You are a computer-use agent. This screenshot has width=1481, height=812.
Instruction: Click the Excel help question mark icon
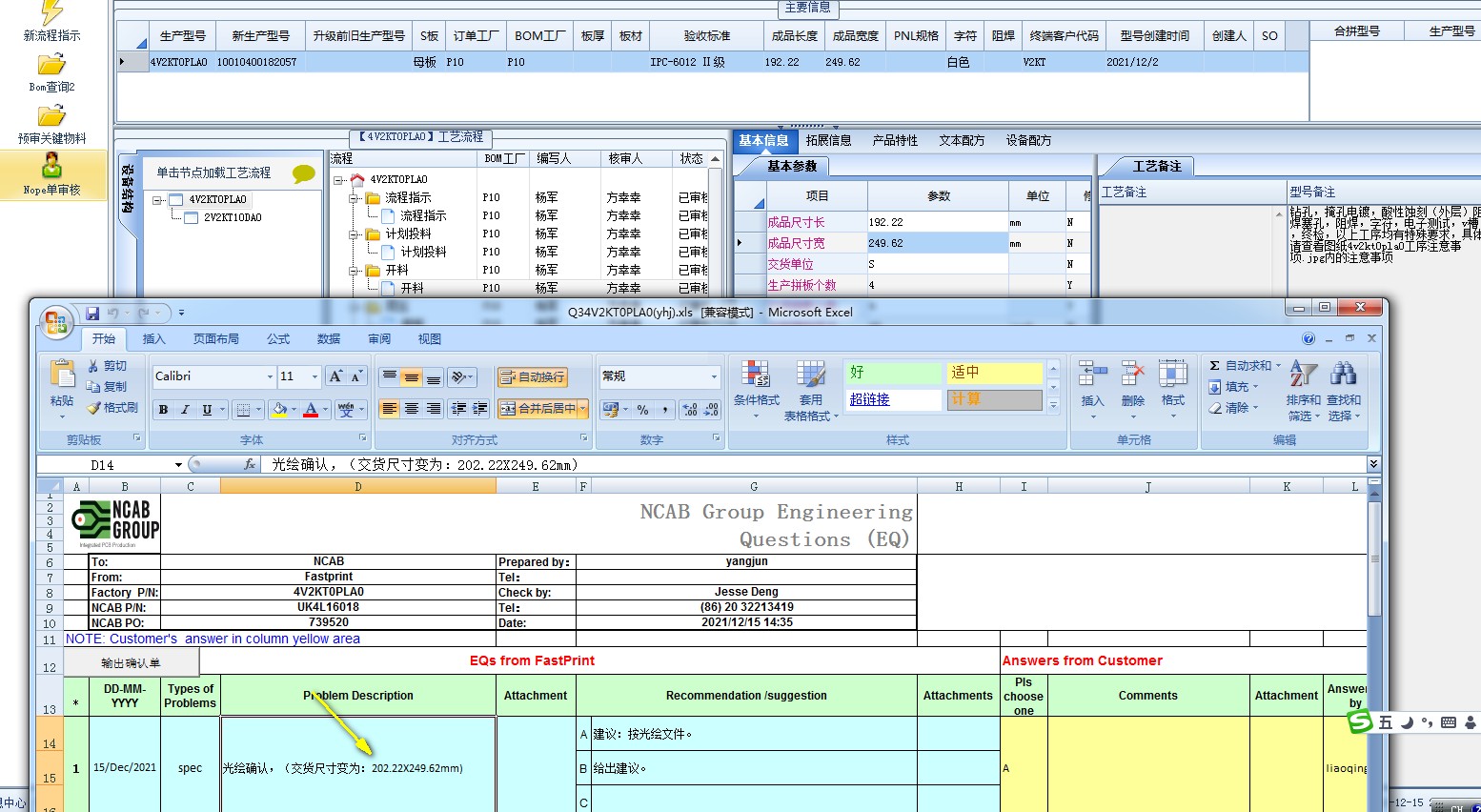tap(1309, 338)
